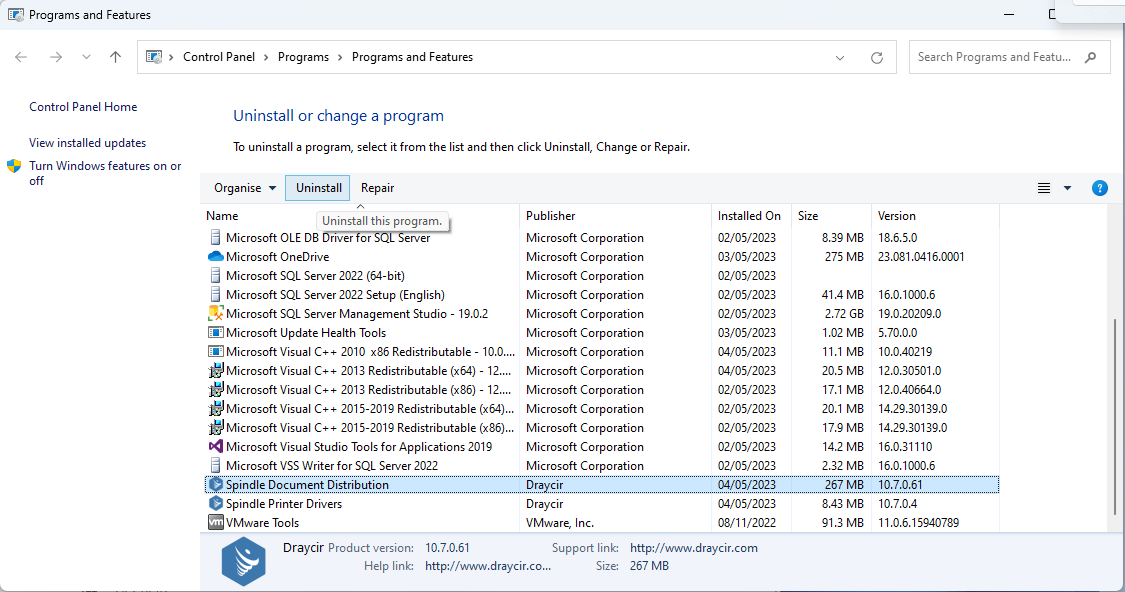Minimize the Programs and Features window
Image resolution: width=1125 pixels, height=592 pixels.
coord(1009,14)
